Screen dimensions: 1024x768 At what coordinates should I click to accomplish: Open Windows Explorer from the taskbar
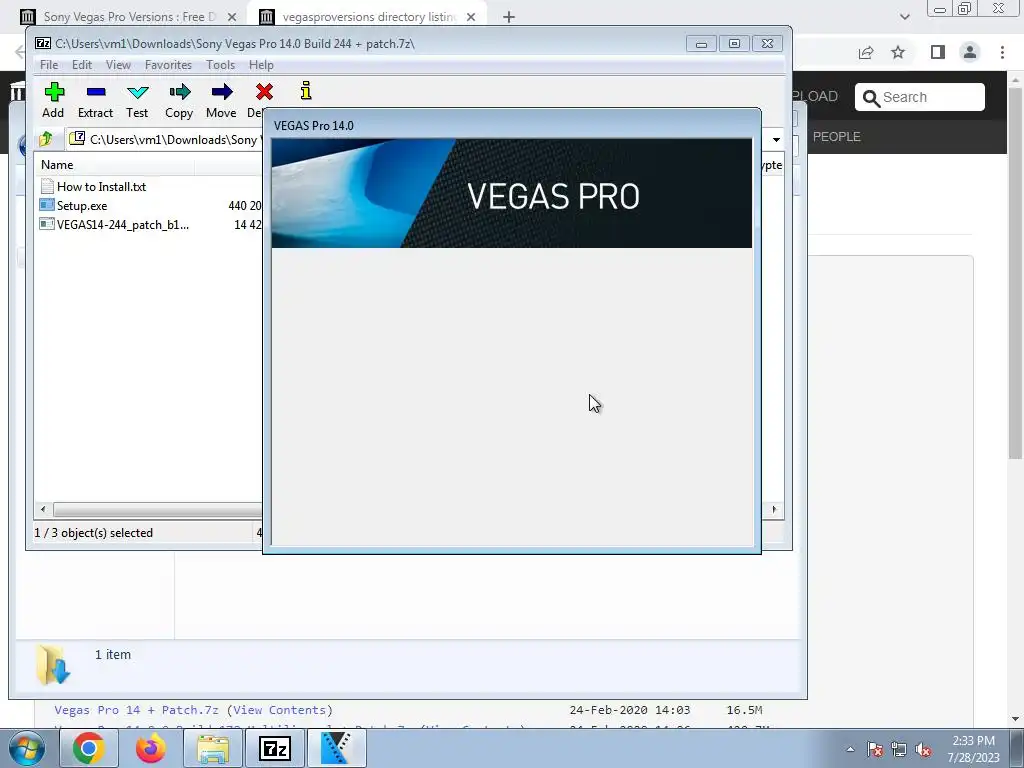click(x=212, y=748)
